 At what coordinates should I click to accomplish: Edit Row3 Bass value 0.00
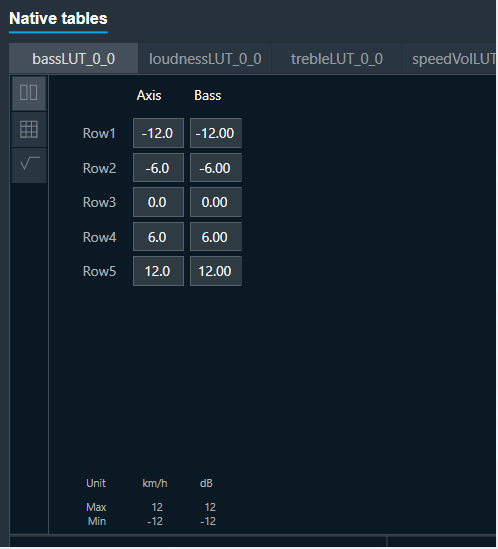coord(216,202)
